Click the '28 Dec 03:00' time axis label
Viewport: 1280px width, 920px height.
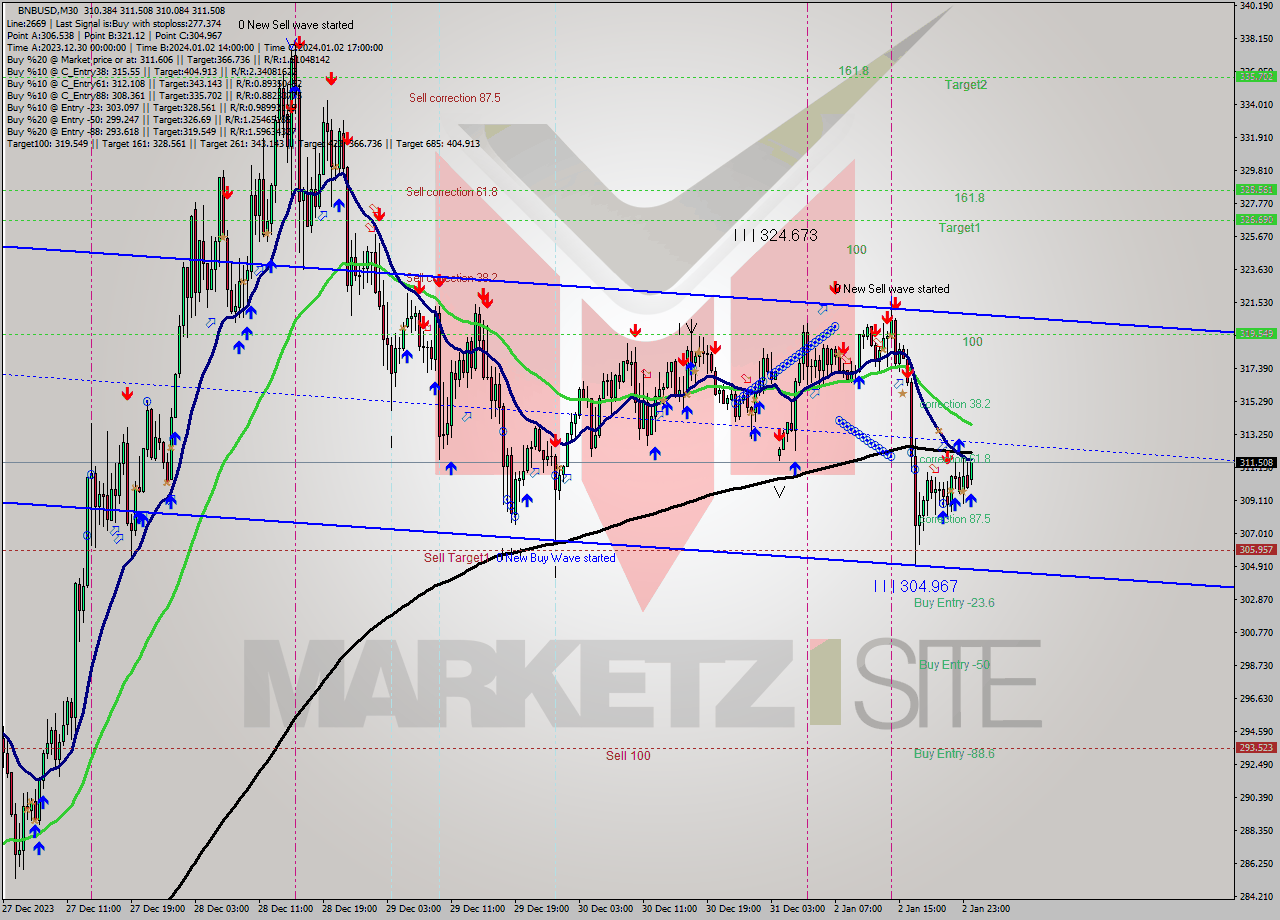pyautogui.click(x=221, y=909)
